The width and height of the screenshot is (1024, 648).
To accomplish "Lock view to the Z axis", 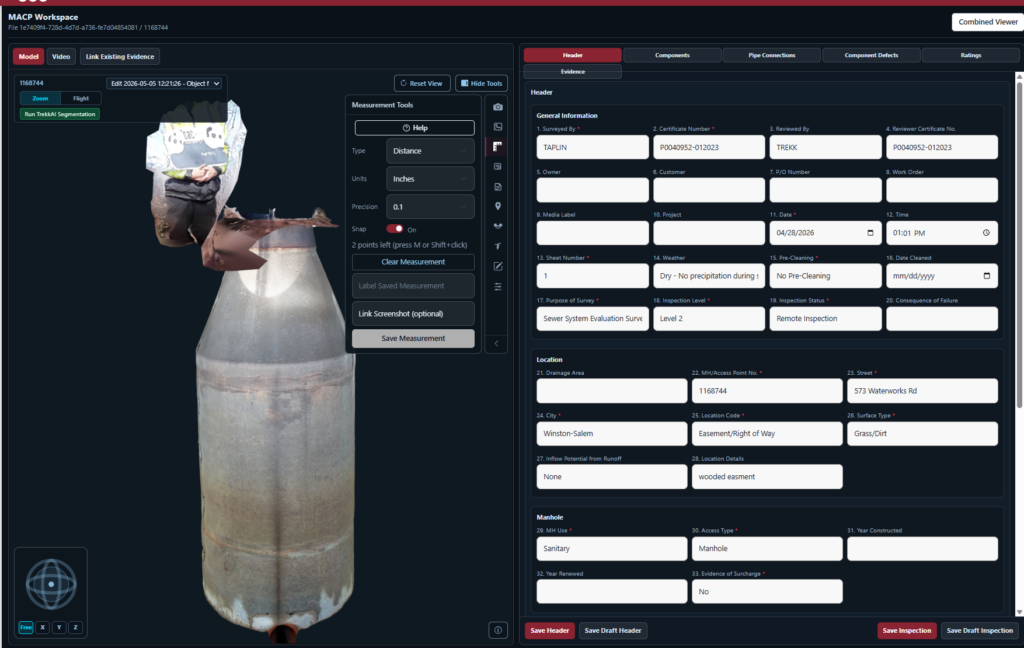I will (76, 627).
